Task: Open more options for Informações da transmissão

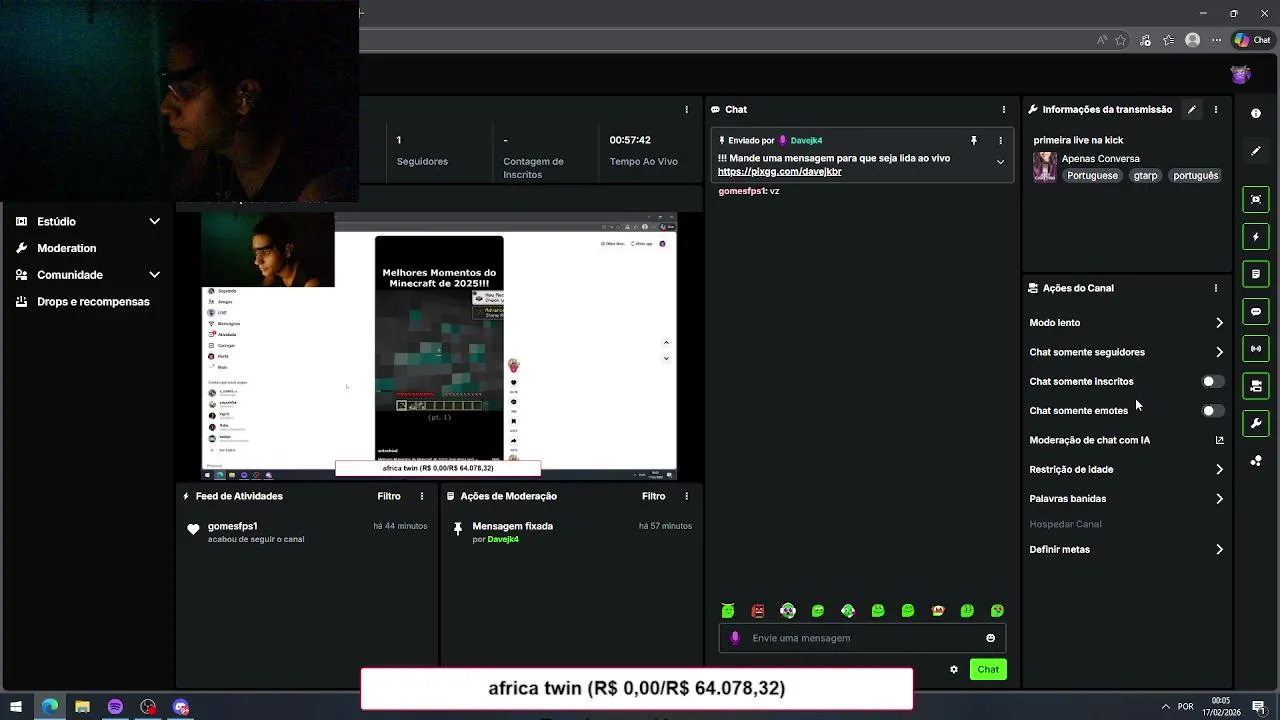Action: [1216, 110]
